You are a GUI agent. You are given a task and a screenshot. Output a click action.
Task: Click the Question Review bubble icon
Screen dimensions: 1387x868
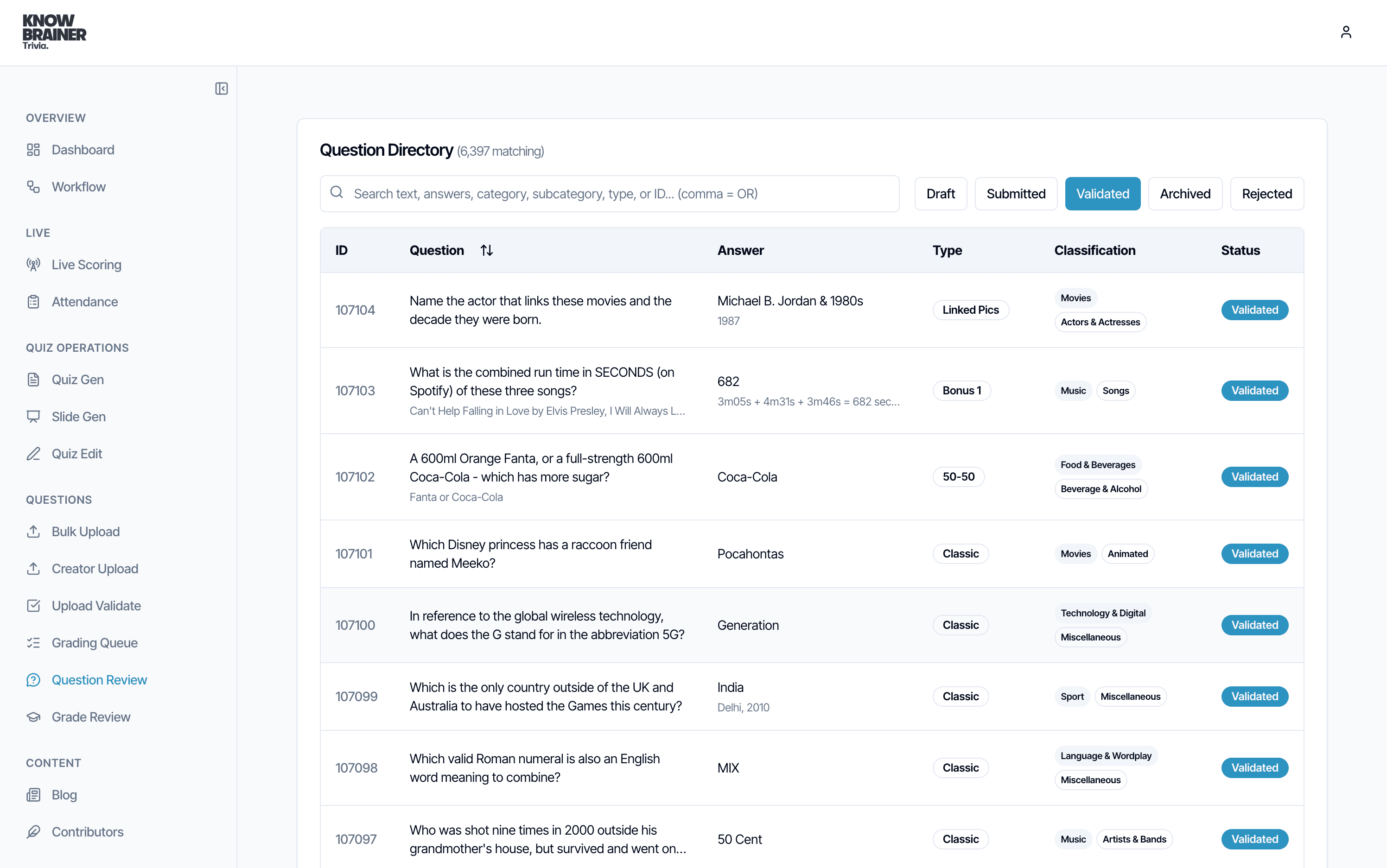click(x=33, y=680)
